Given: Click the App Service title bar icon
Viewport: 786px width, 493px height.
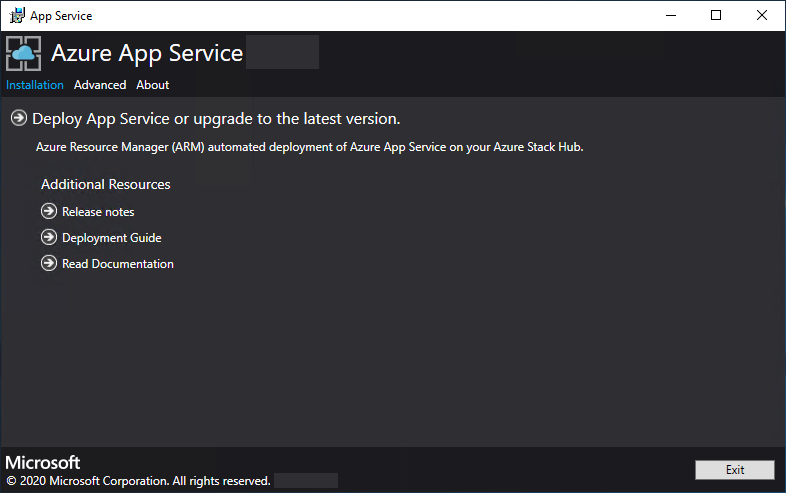Looking at the screenshot, I should pyautogui.click(x=17, y=16).
